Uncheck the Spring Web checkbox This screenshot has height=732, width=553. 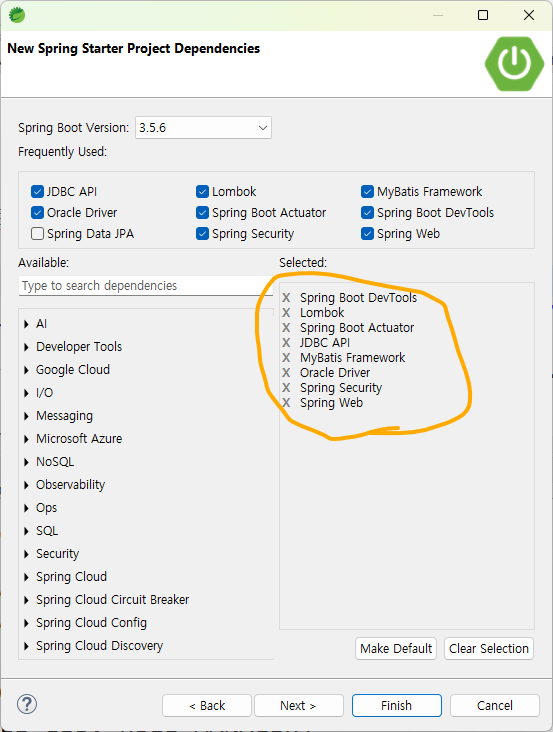tap(367, 233)
